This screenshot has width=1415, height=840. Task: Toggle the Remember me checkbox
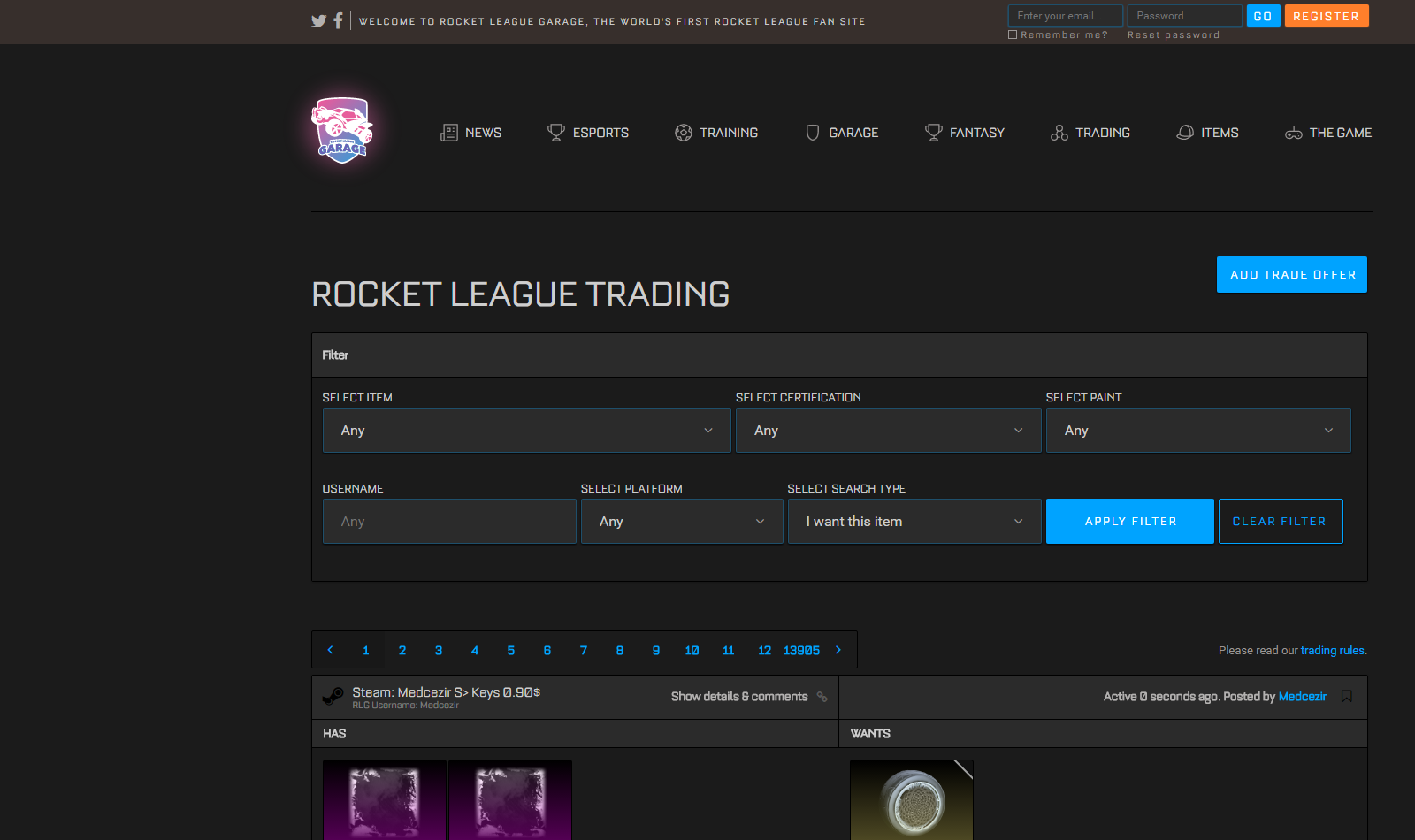(x=1013, y=34)
